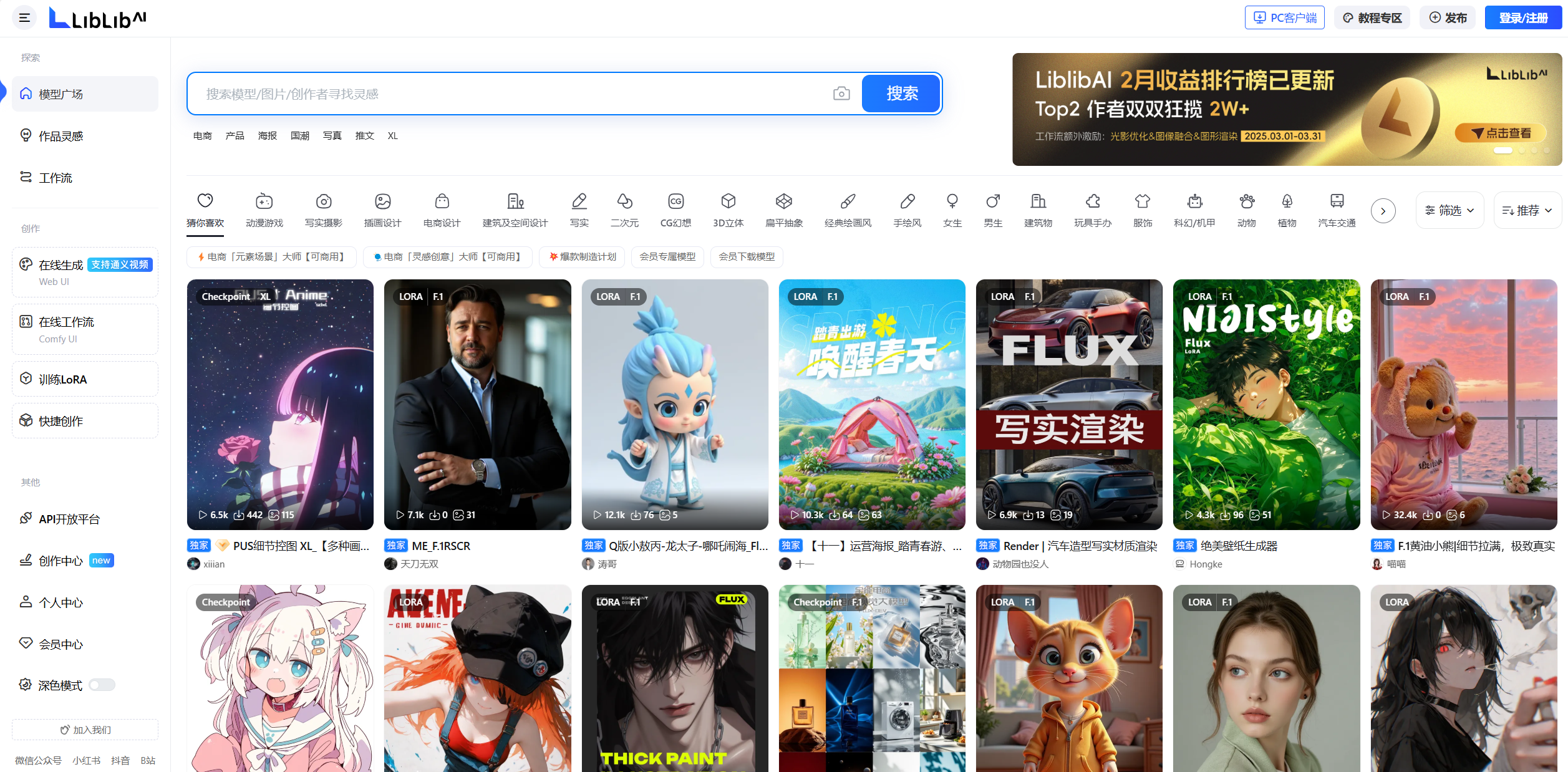Click the 加入我们 button
Screen dimensions: 1568x772
point(85,730)
